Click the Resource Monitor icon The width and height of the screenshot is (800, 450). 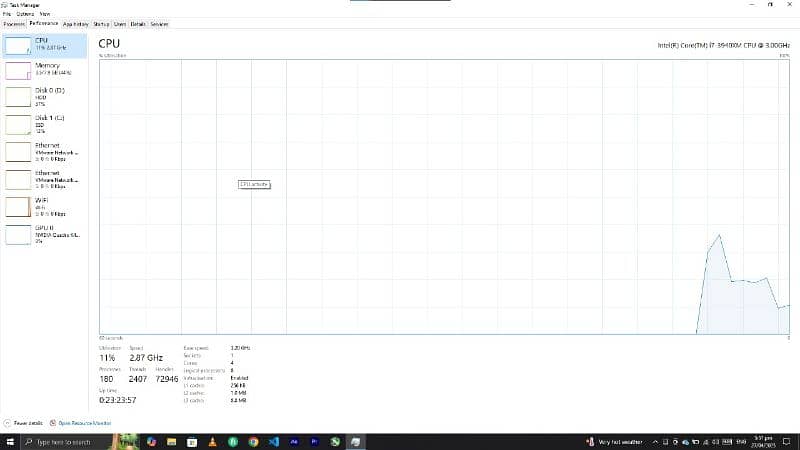coord(53,423)
